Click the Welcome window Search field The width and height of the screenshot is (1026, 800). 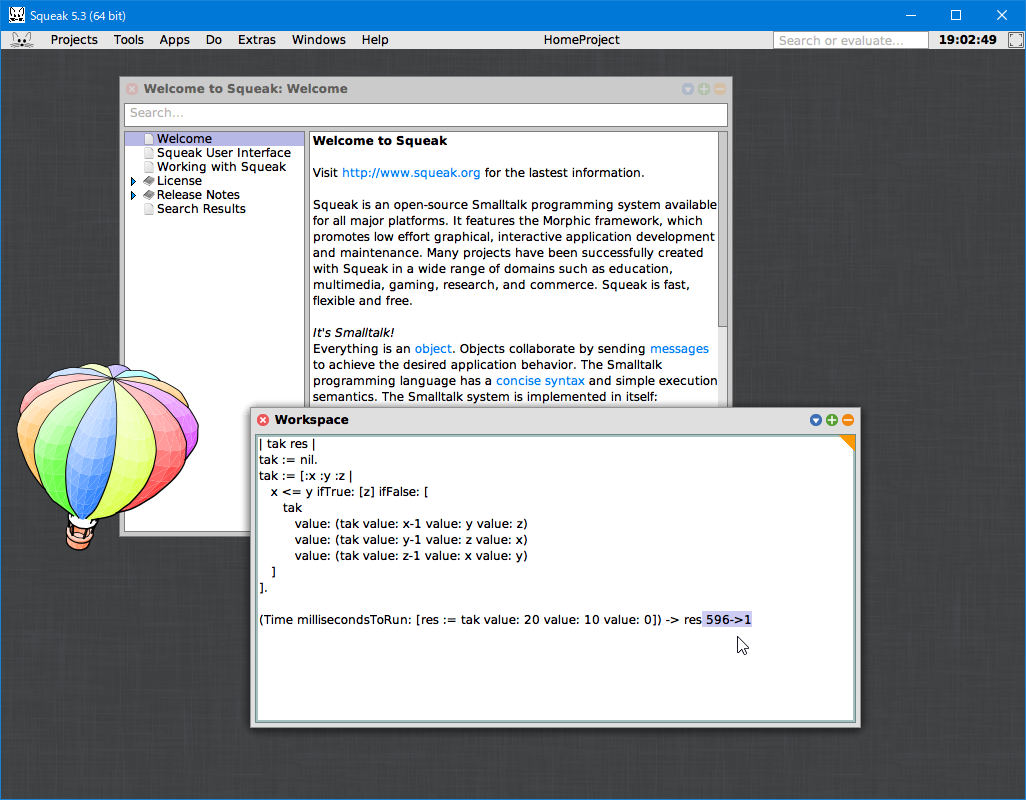[x=426, y=113]
